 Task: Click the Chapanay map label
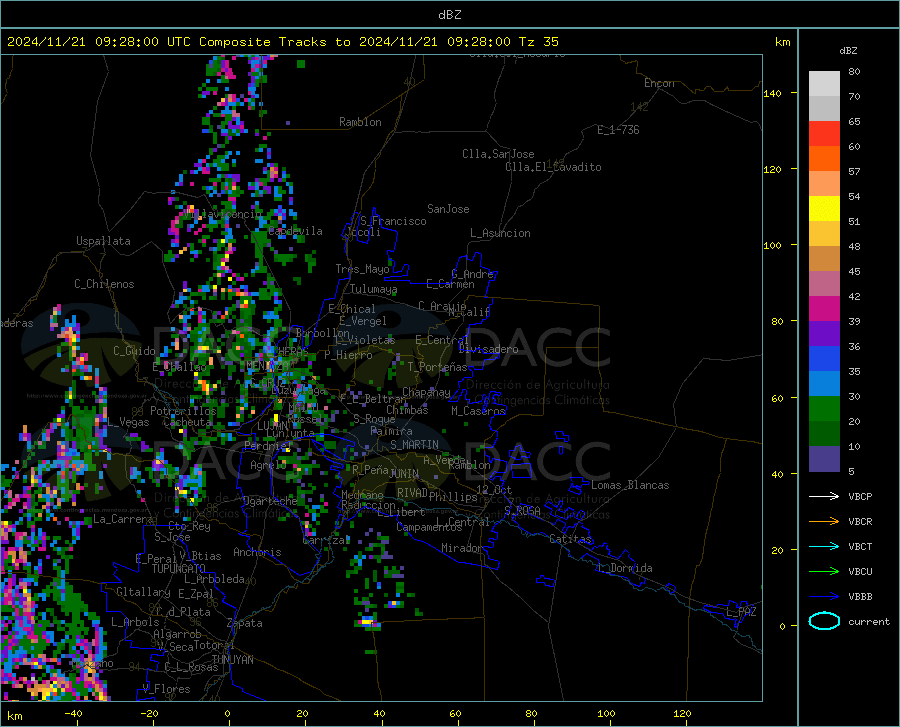click(x=426, y=392)
